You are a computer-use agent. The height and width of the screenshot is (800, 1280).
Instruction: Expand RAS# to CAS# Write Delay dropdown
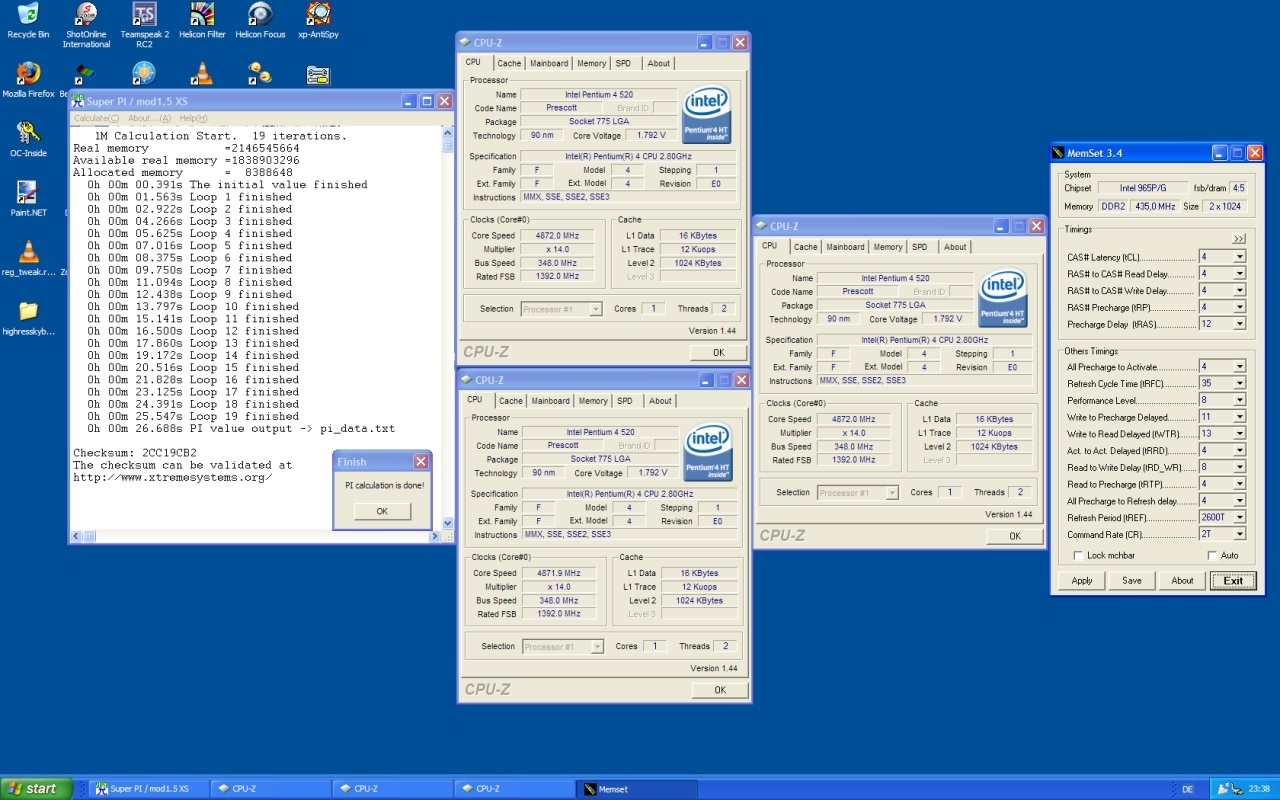pyautogui.click(x=1240, y=291)
